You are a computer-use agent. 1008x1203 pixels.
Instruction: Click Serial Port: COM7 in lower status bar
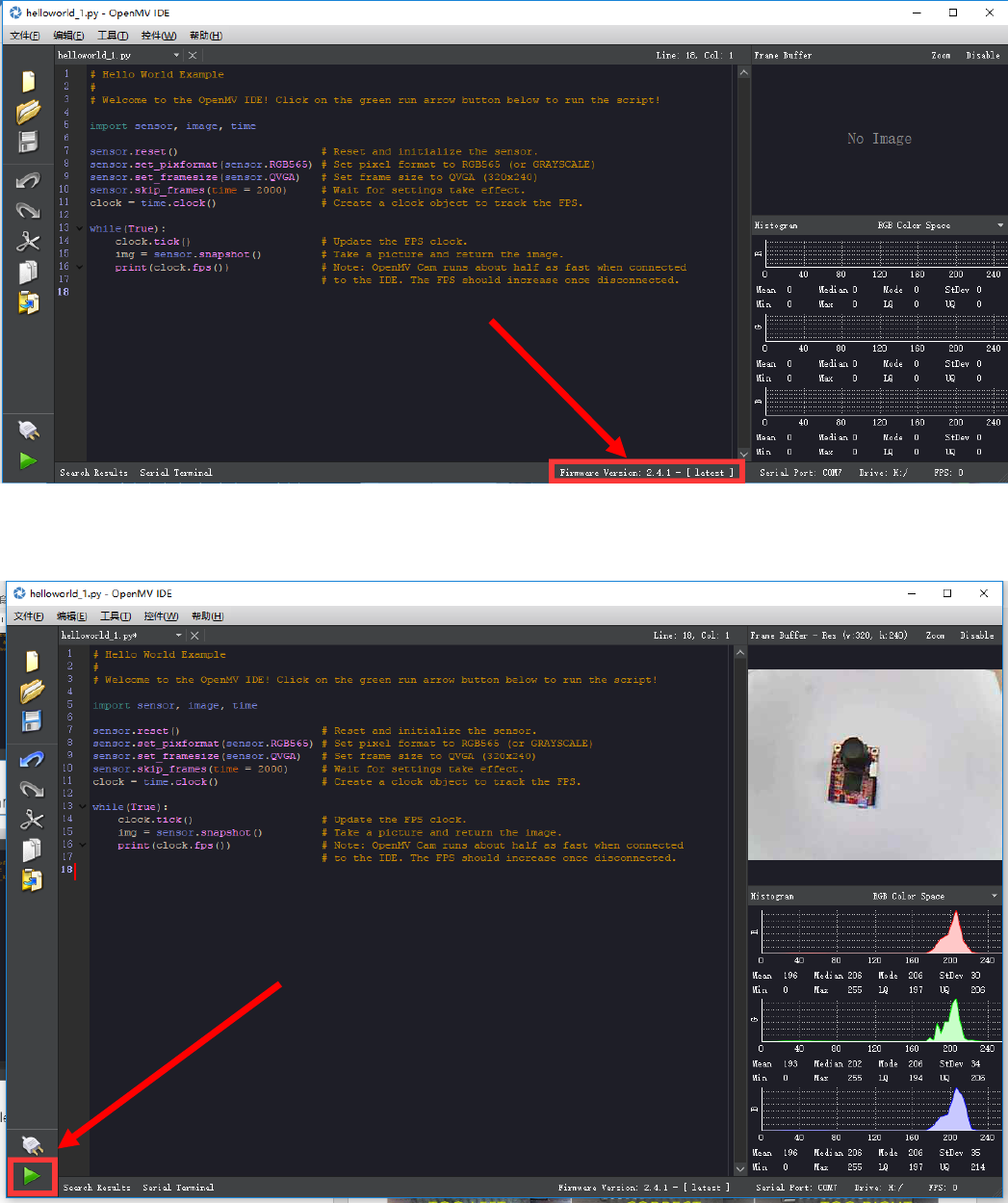[x=798, y=1188]
